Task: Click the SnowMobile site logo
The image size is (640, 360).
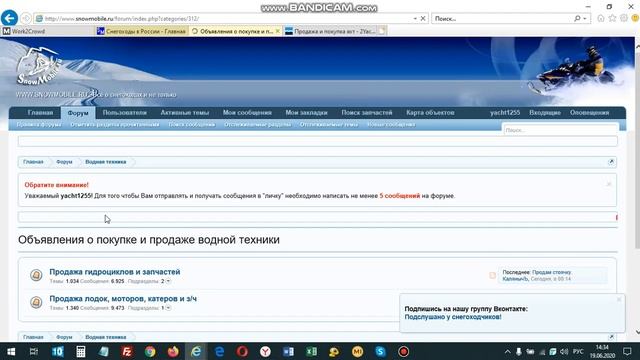Action: (x=39, y=65)
